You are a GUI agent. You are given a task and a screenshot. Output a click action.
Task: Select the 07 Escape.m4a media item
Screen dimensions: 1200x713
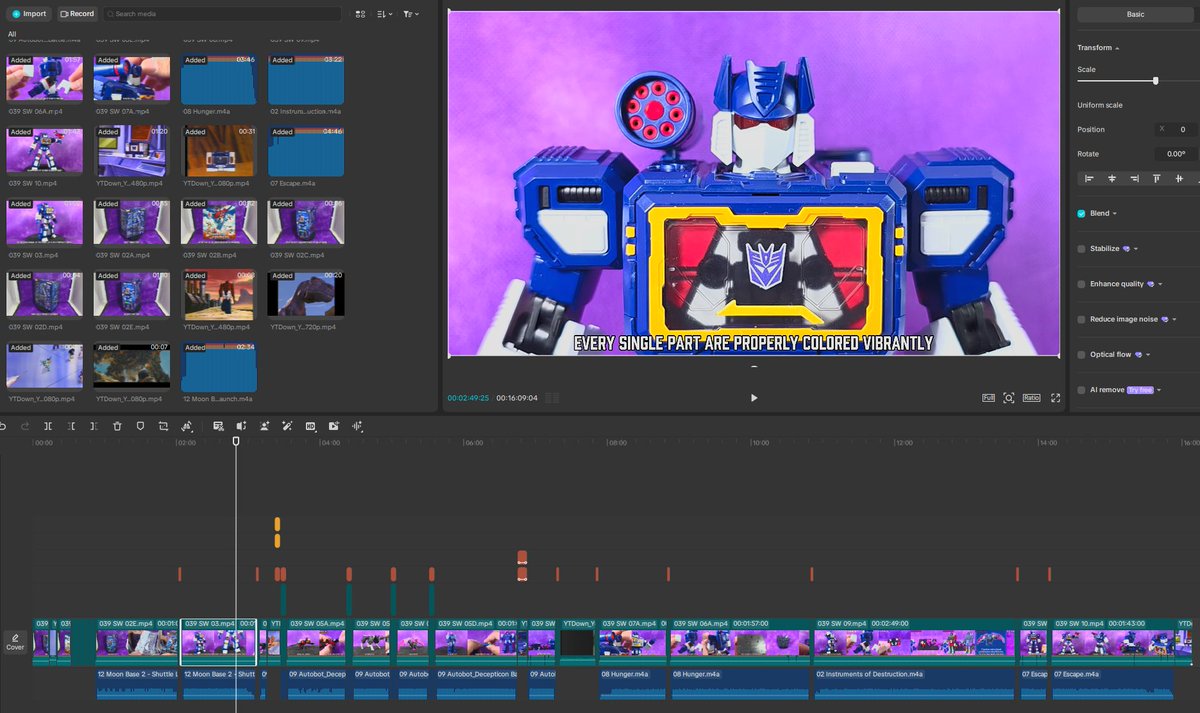point(306,151)
